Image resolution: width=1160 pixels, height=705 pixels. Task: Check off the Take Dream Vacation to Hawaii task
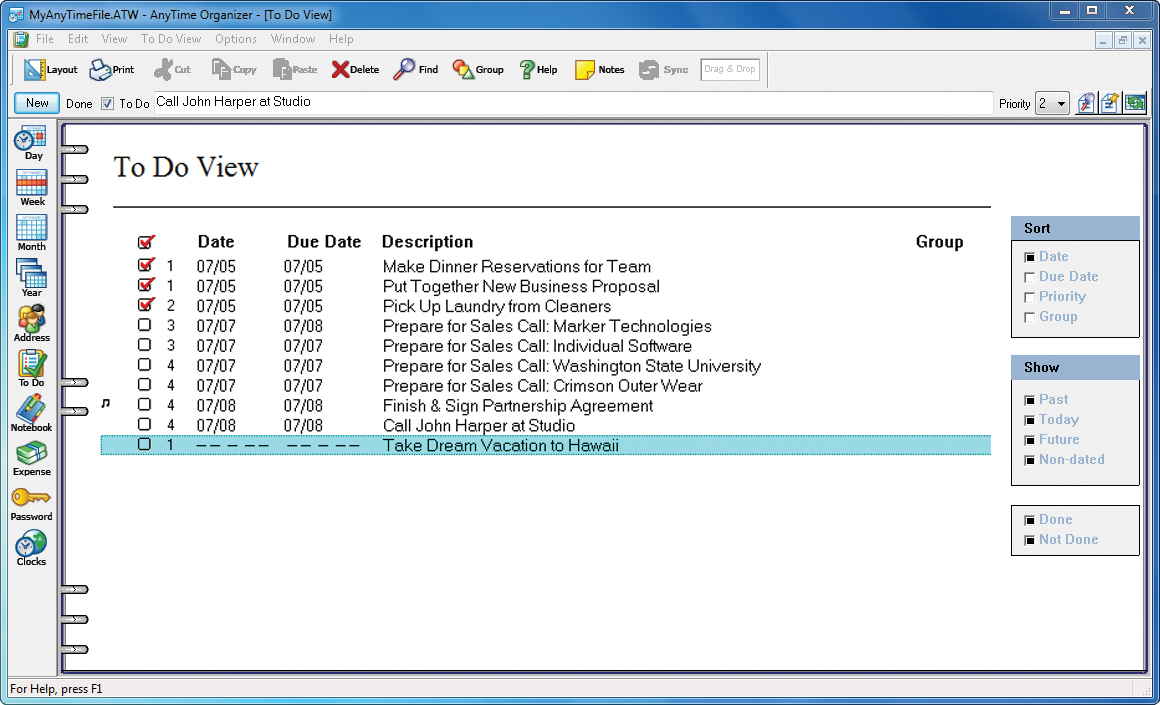click(145, 444)
